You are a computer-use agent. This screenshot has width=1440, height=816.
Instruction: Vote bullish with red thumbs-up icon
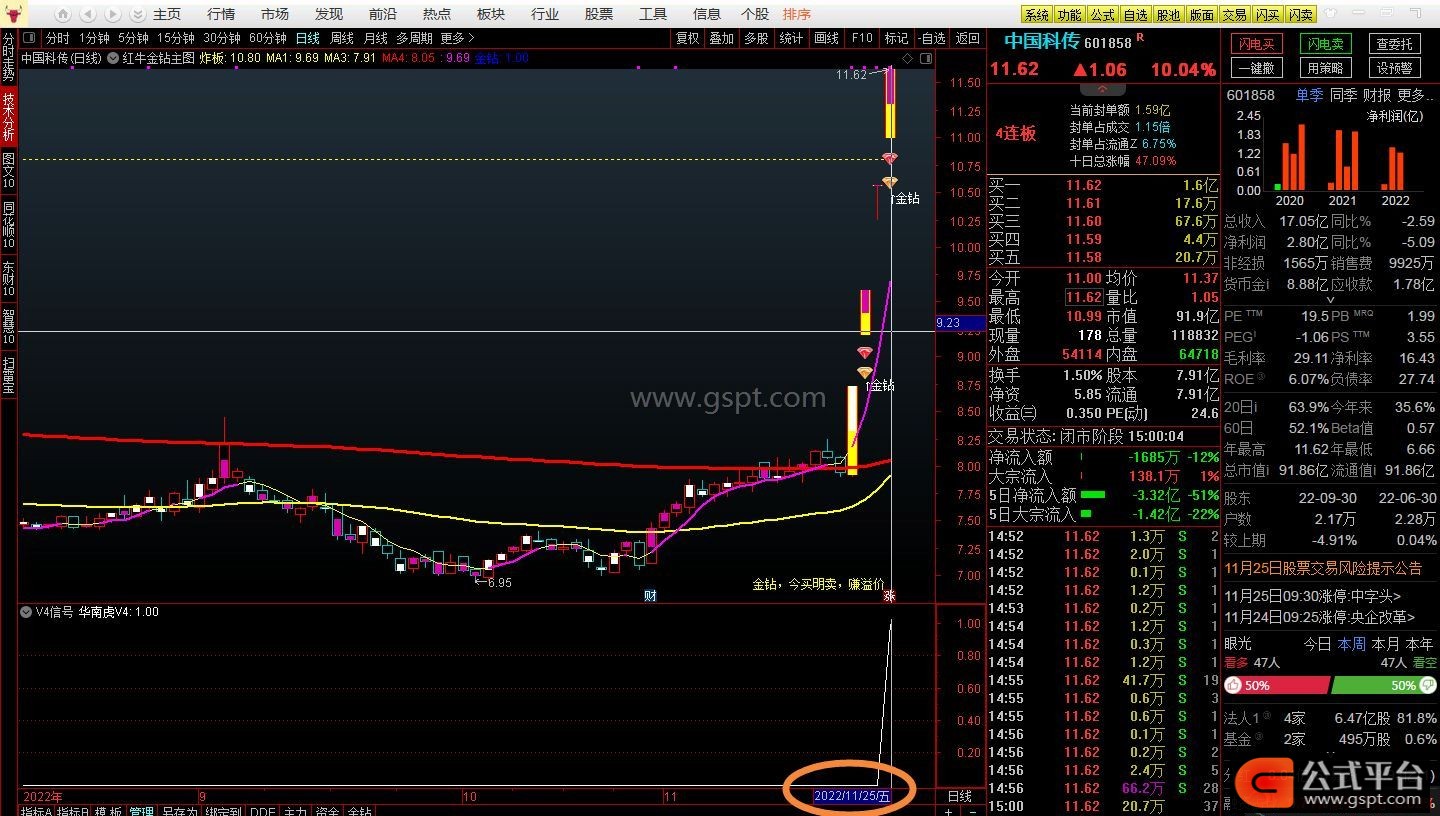click(x=1233, y=685)
